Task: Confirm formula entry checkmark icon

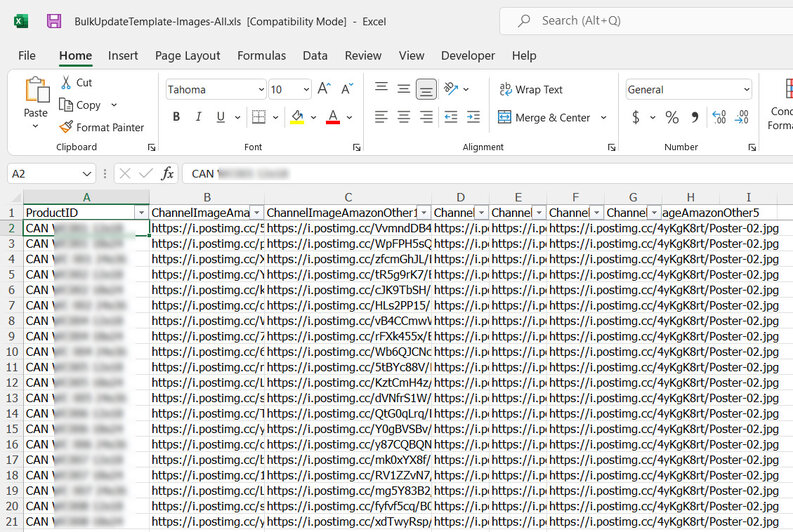Action: click(x=146, y=173)
